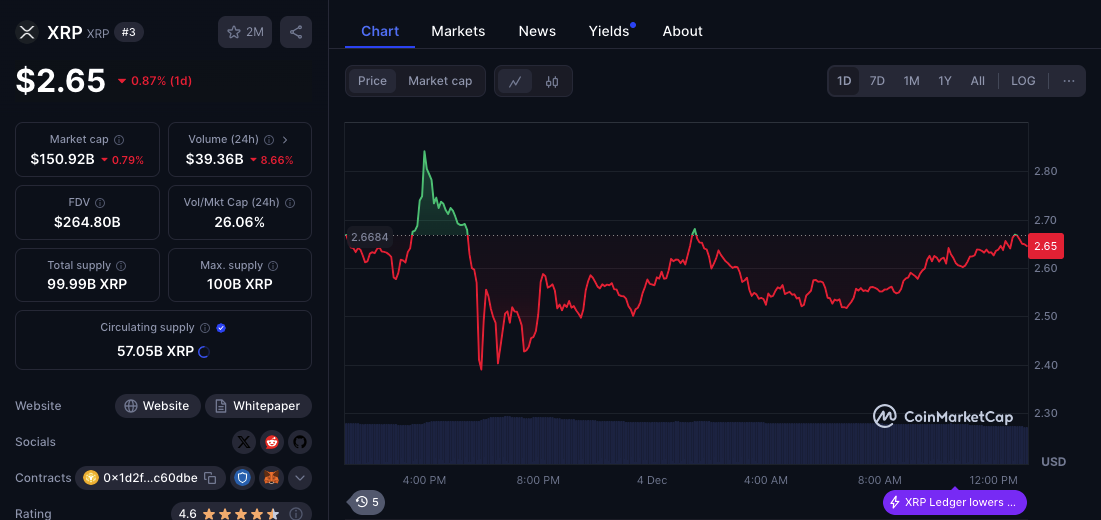
Task: Open XRP's X (Twitter) social link
Action: click(244, 442)
